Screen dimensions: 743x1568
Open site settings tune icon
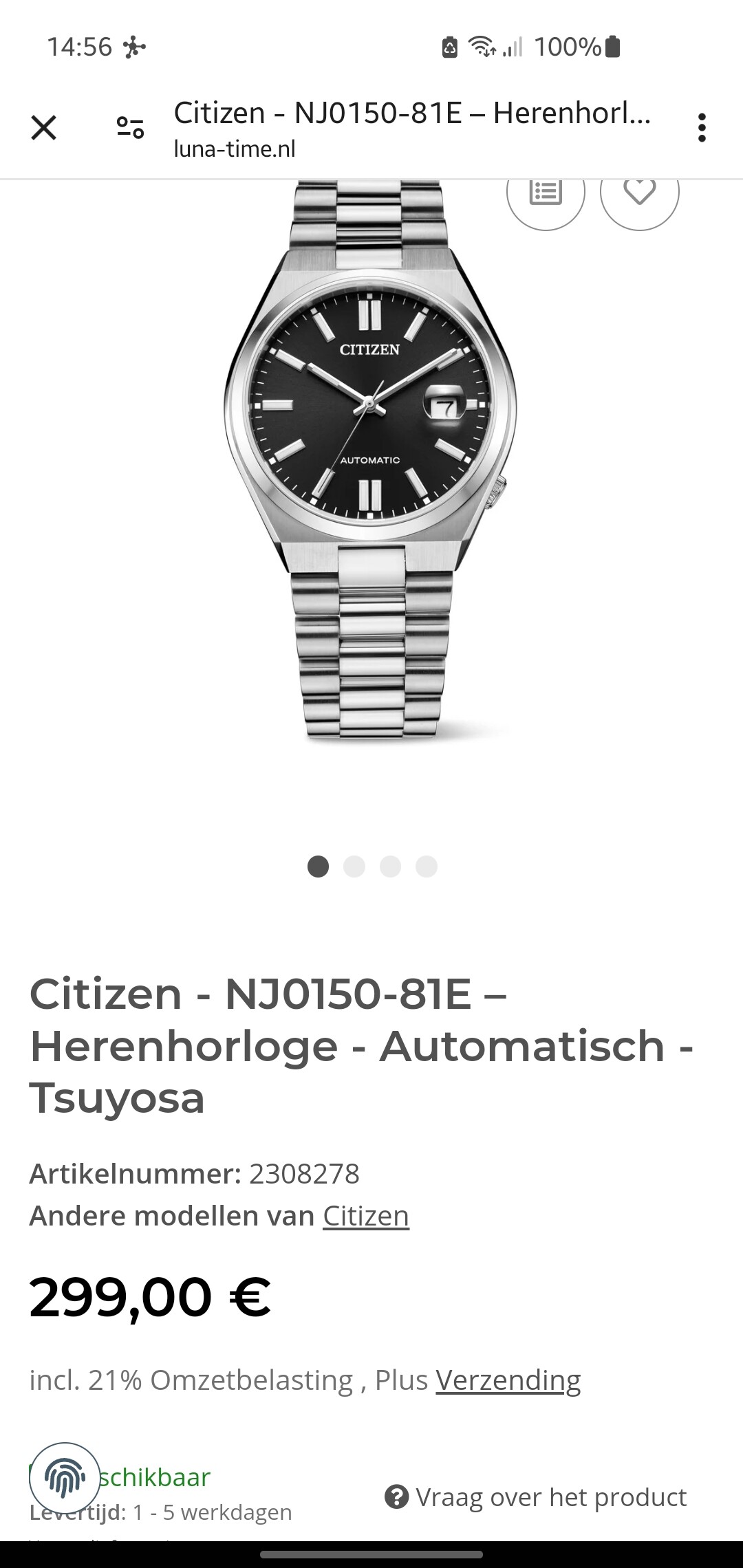click(x=130, y=128)
